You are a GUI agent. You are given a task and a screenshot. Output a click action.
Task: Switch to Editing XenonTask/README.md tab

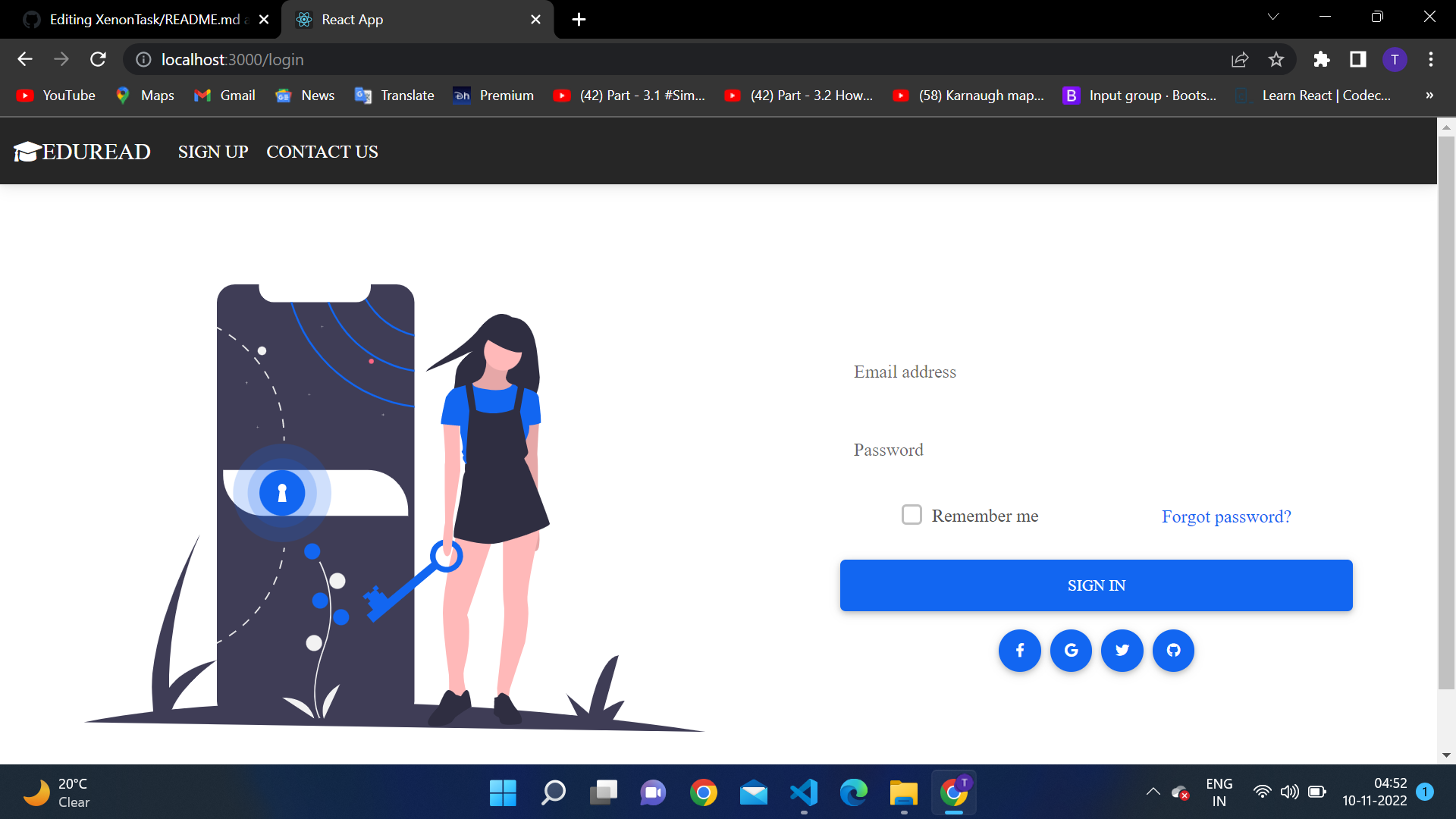pyautogui.click(x=144, y=20)
